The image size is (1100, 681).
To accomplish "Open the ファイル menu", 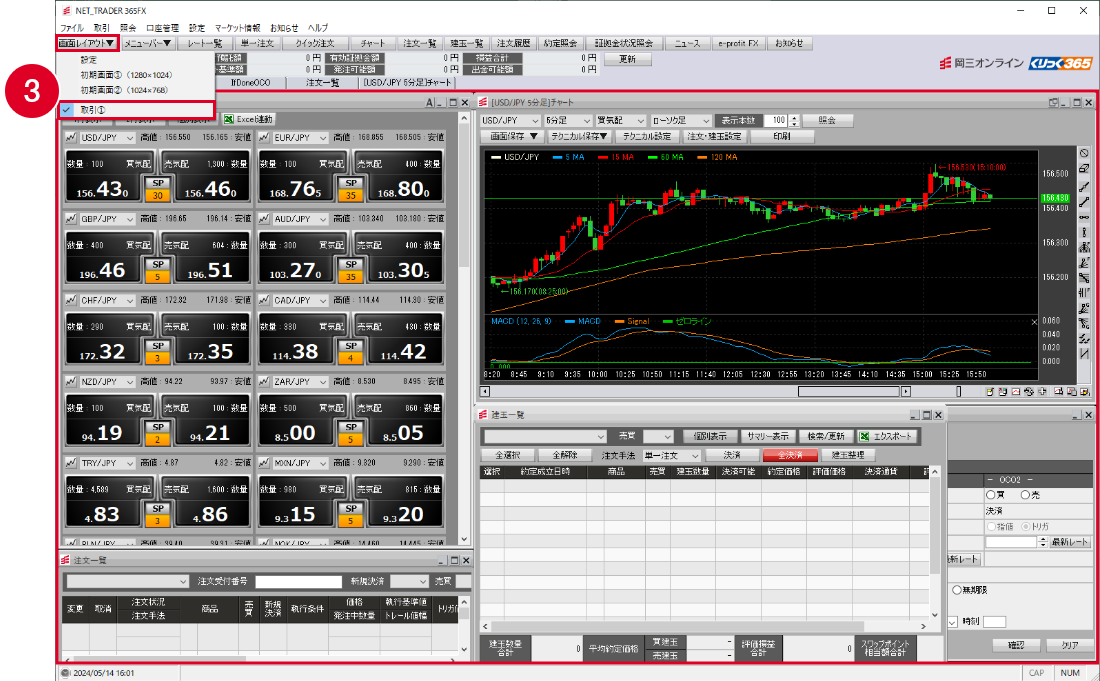I will click(72, 28).
